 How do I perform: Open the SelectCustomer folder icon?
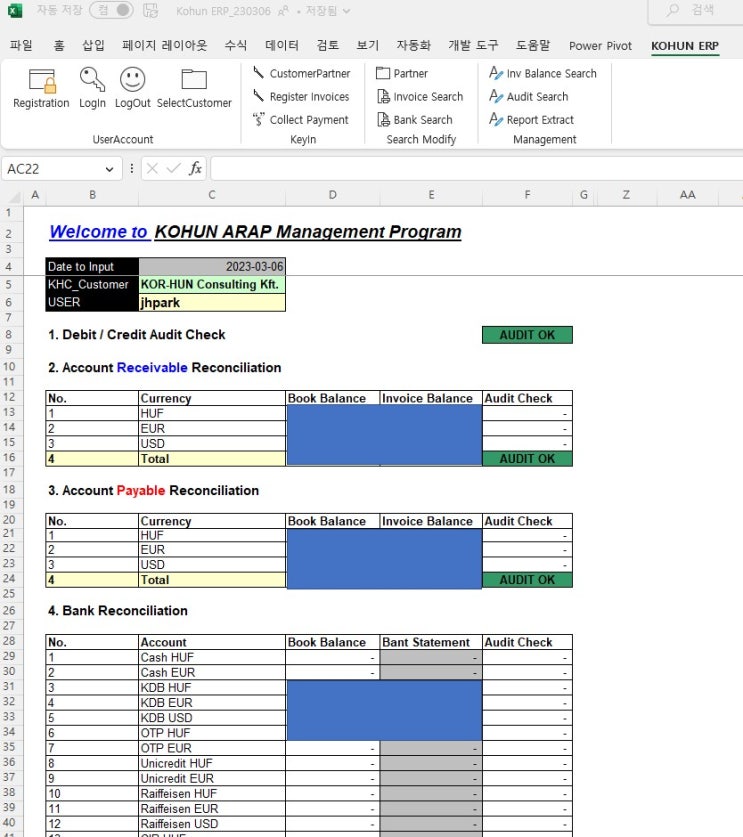click(x=194, y=81)
